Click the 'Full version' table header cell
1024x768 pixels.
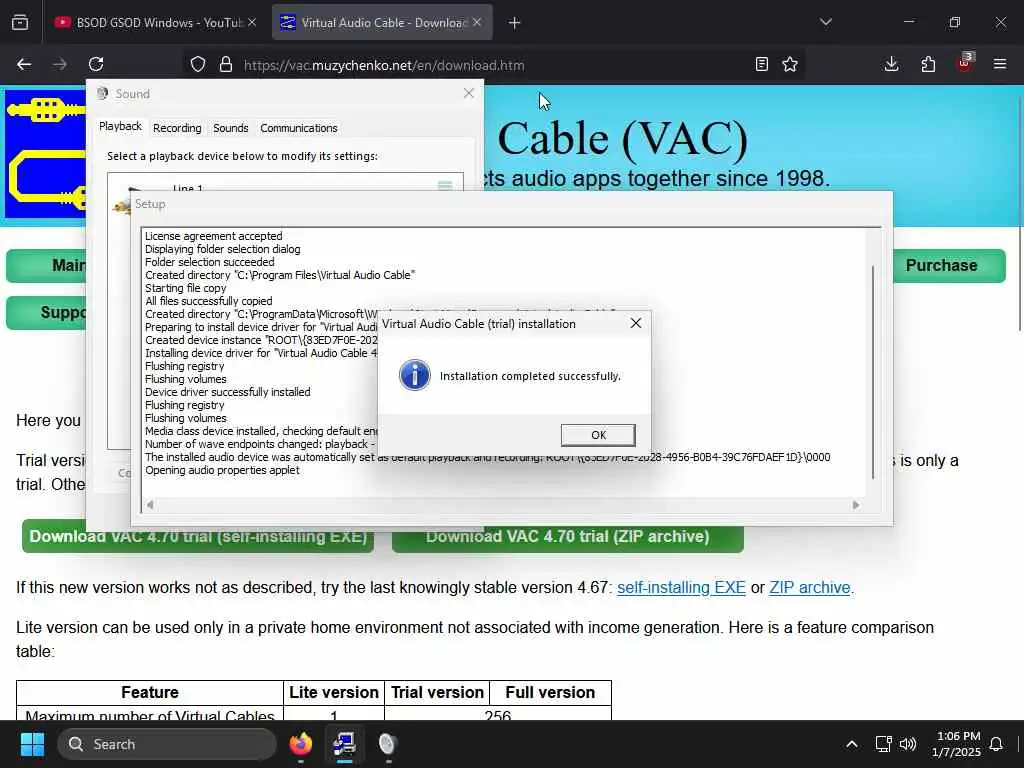coord(551,693)
